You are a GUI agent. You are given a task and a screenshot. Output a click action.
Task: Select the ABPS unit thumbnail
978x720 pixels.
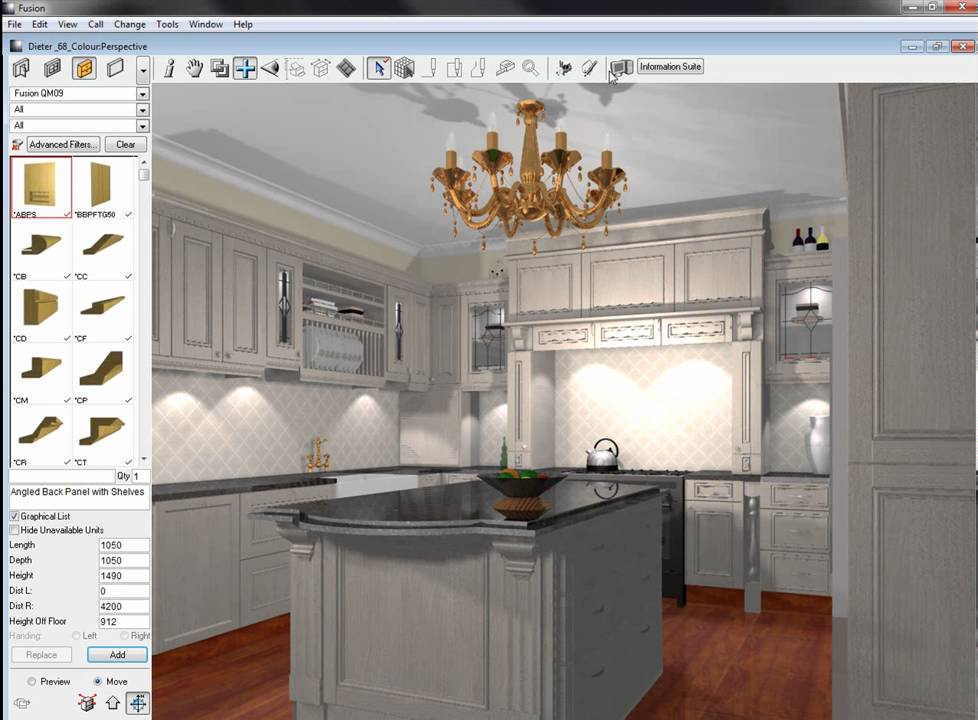tap(41, 187)
